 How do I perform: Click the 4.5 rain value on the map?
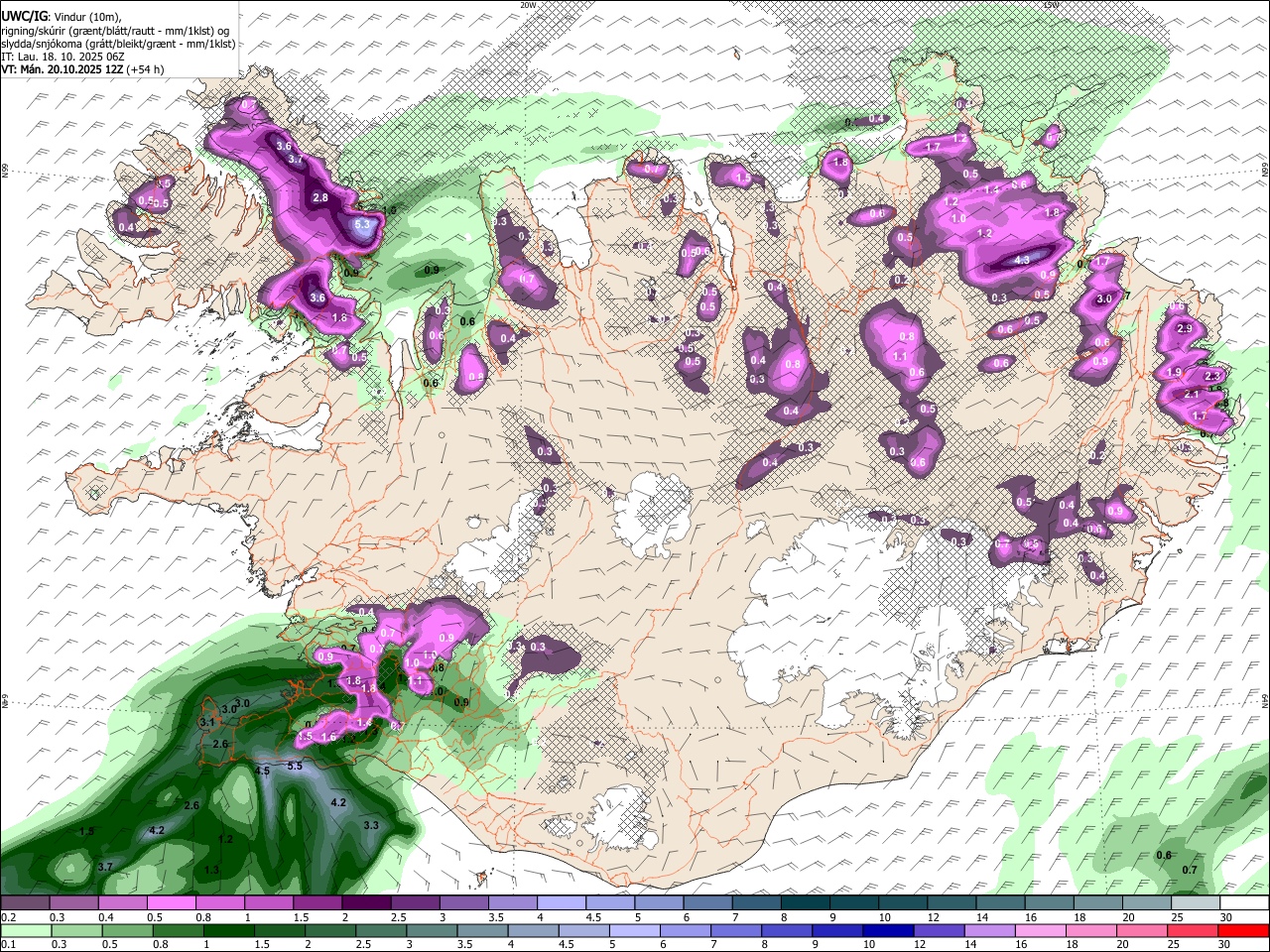click(263, 771)
